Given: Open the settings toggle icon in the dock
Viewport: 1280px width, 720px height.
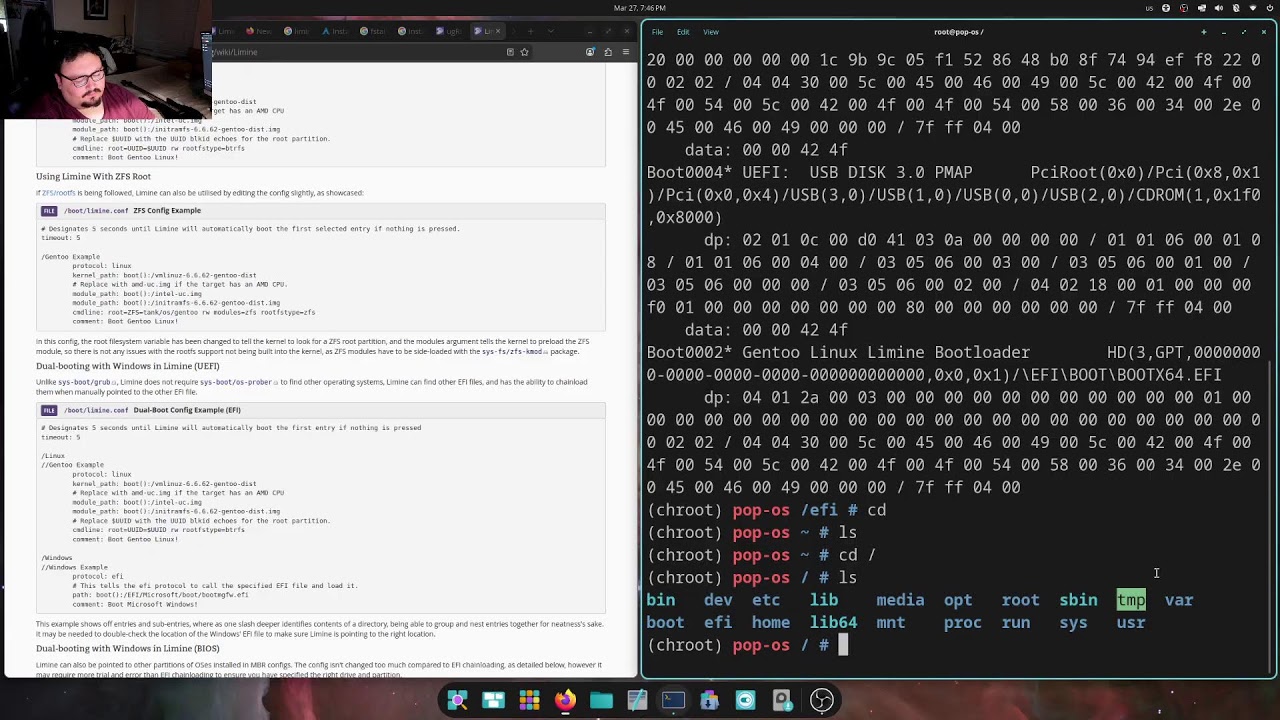Looking at the screenshot, I should coord(746,700).
